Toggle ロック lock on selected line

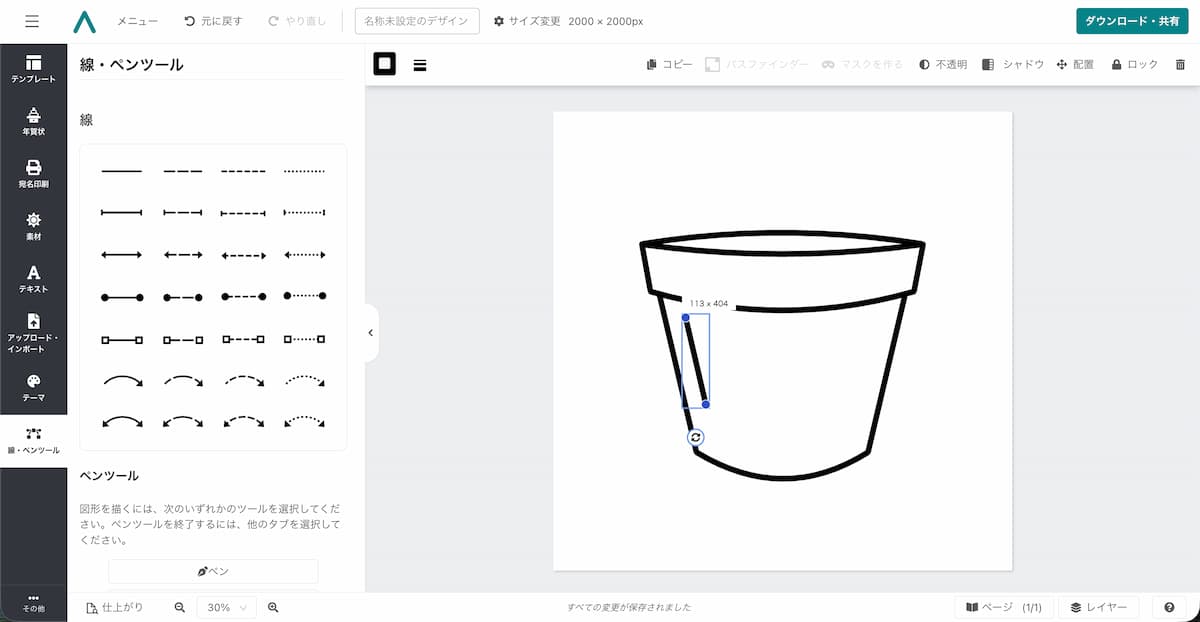pos(1134,64)
